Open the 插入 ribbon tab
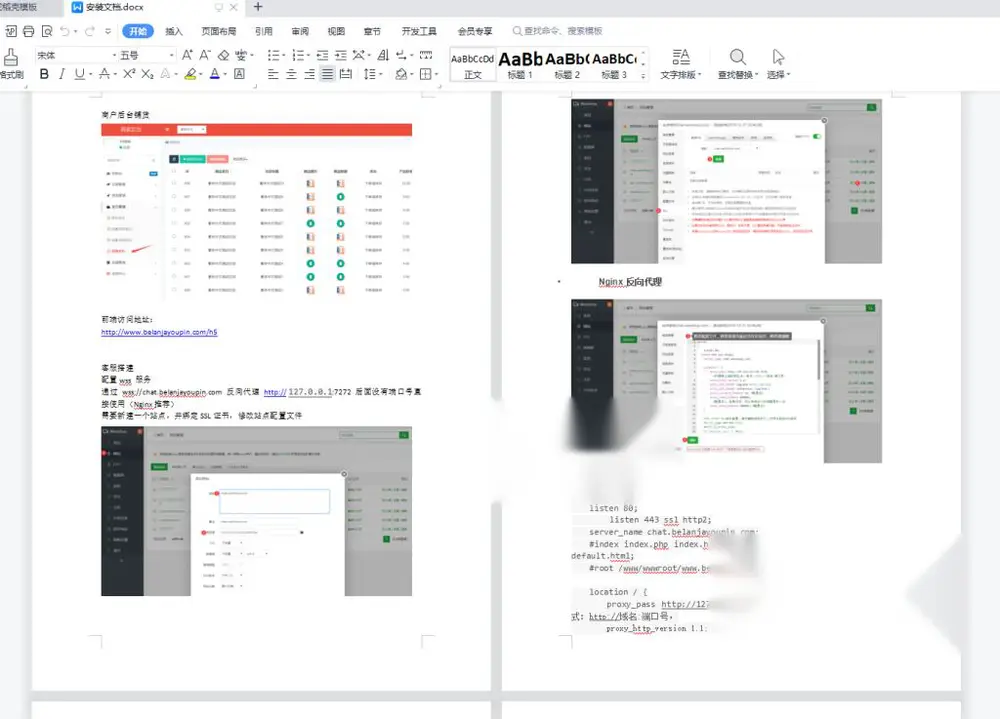This screenshot has width=1000, height=719. click(x=173, y=31)
